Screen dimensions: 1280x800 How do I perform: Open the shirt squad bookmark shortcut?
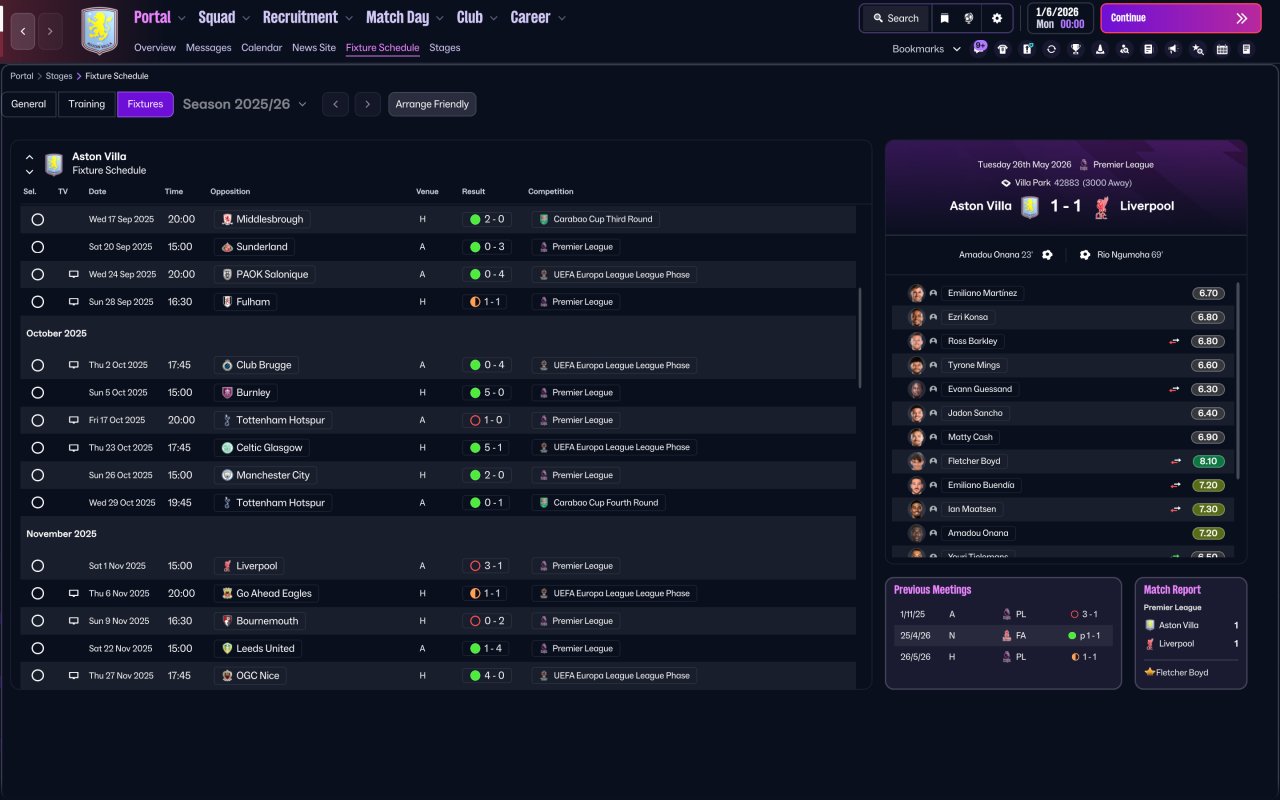1003,49
